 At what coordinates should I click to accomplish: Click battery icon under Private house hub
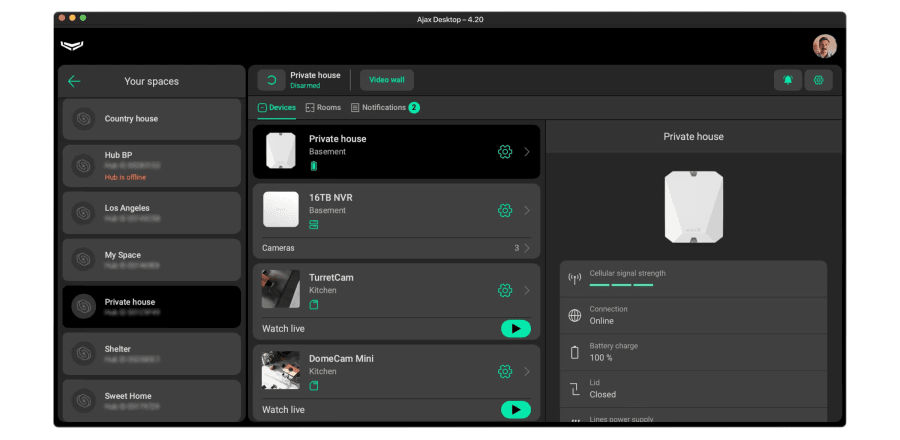pyautogui.click(x=313, y=166)
